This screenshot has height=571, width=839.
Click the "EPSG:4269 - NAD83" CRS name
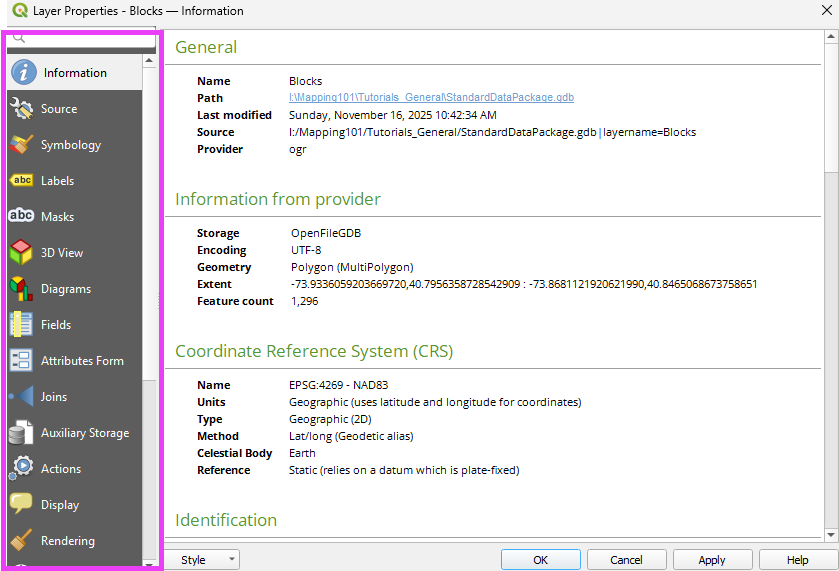(339, 385)
